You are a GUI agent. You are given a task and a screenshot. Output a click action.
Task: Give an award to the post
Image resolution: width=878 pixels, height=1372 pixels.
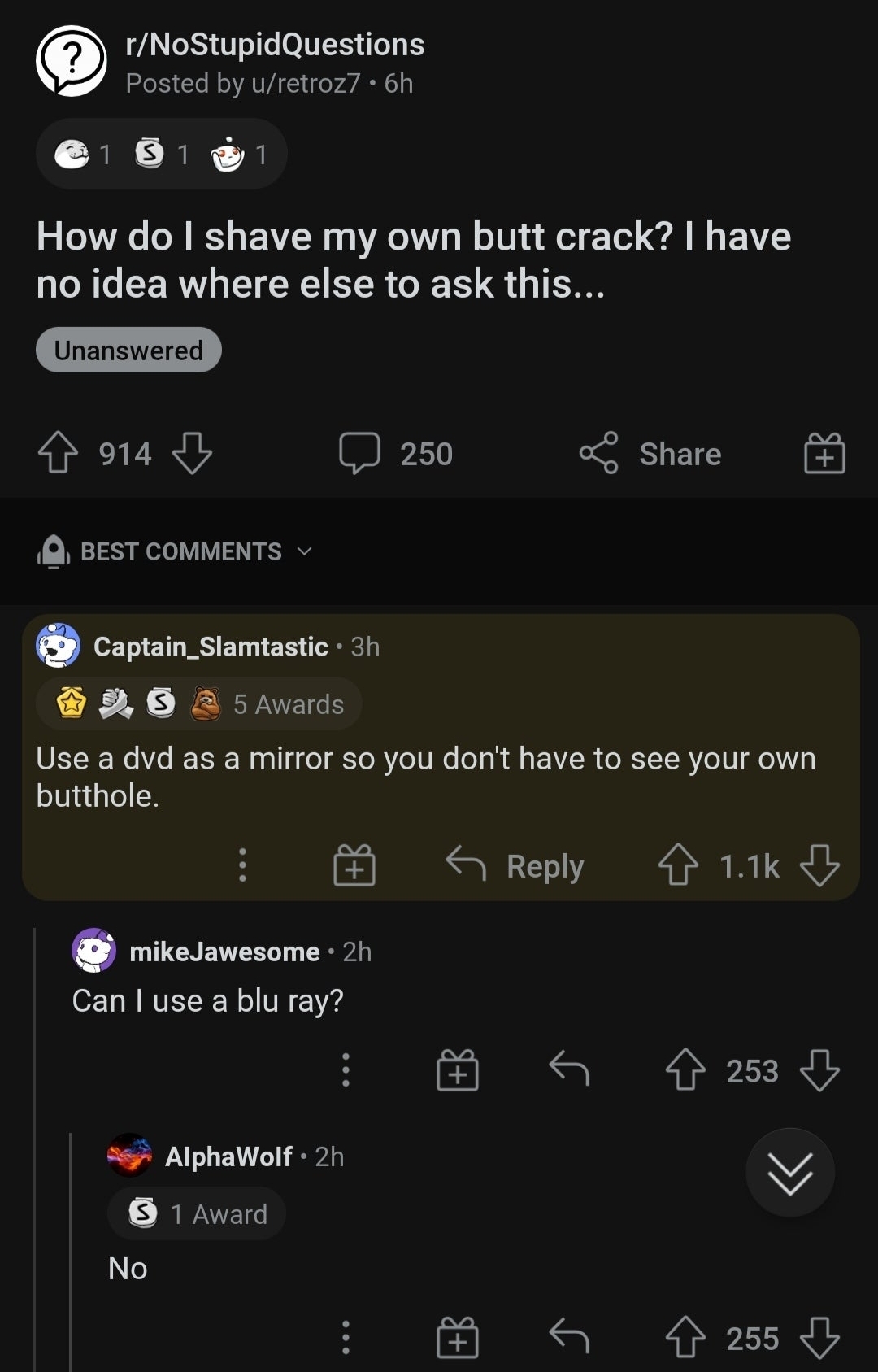[x=824, y=453]
